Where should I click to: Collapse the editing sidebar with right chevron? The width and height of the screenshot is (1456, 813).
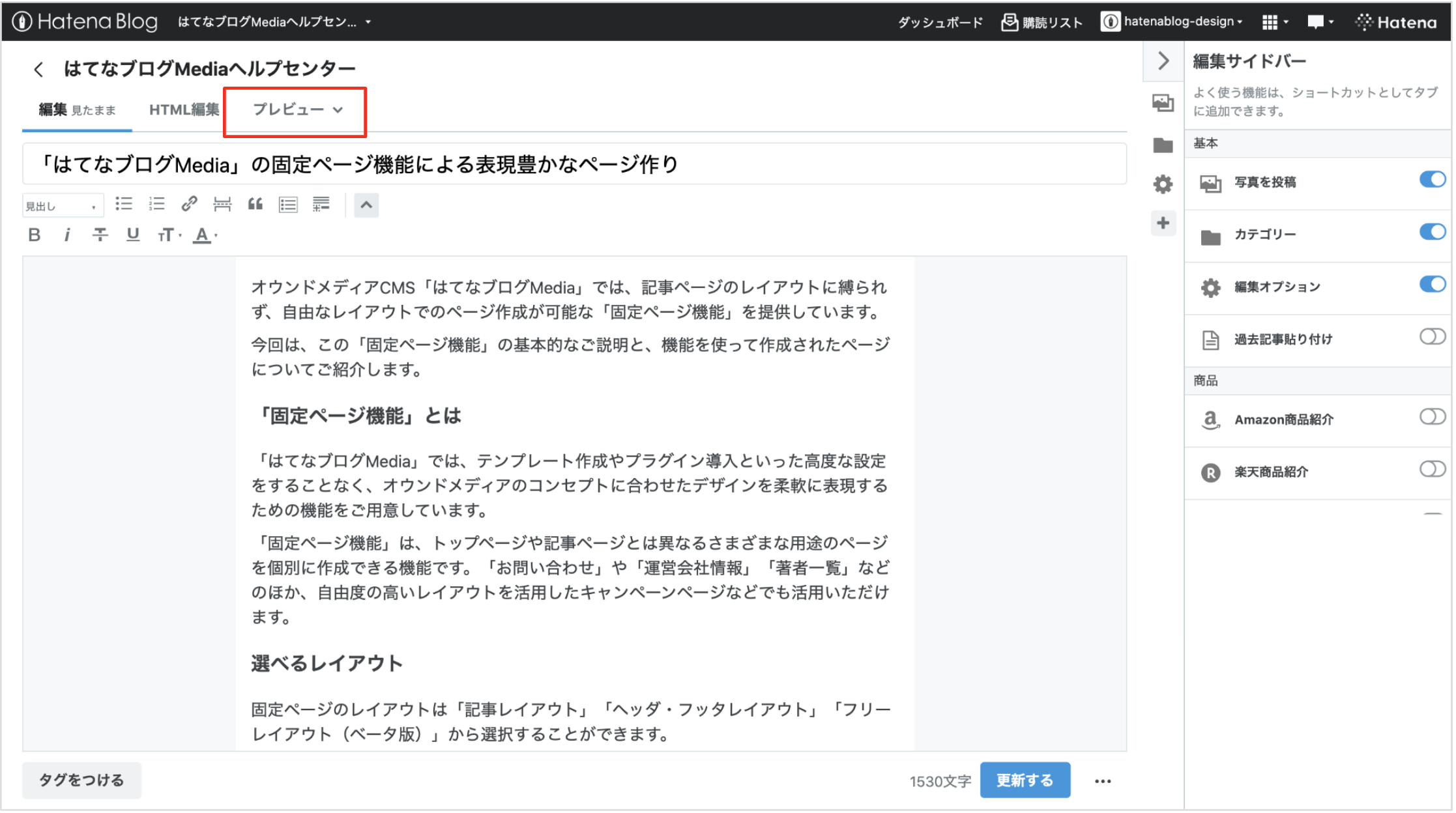pyautogui.click(x=1163, y=61)
